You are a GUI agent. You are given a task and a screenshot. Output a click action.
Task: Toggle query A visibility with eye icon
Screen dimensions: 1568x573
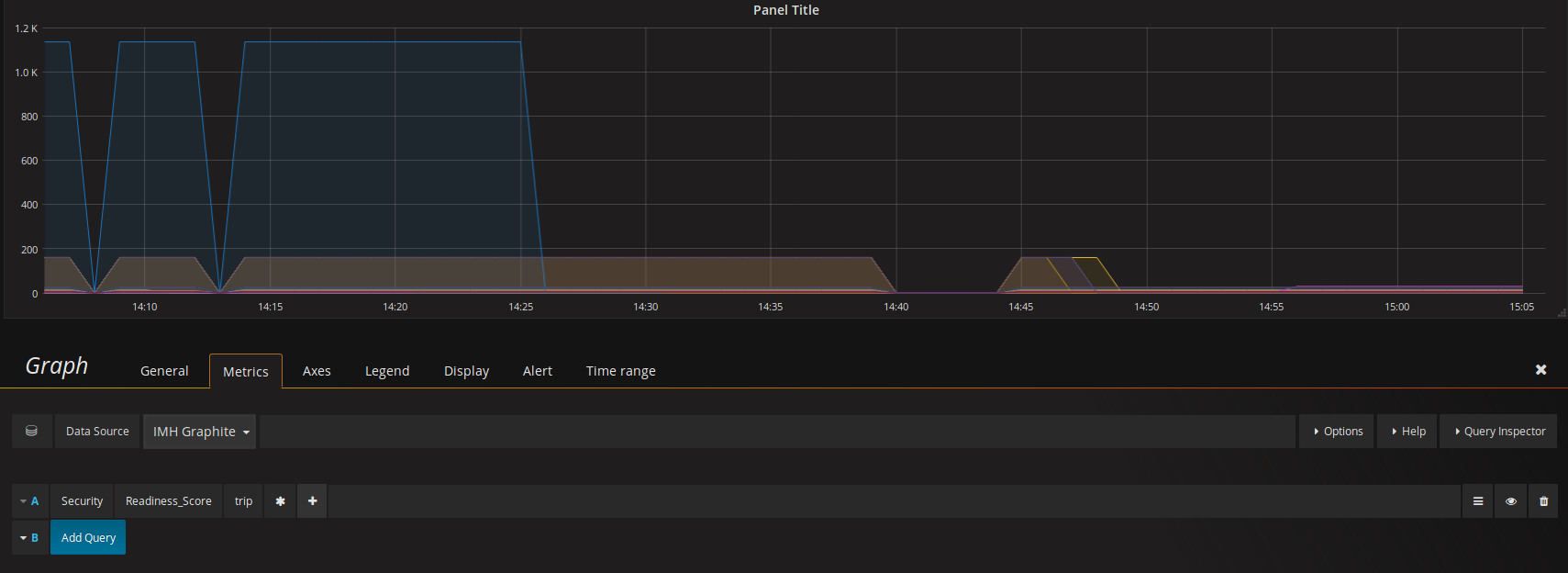(x=1510, y=501)
